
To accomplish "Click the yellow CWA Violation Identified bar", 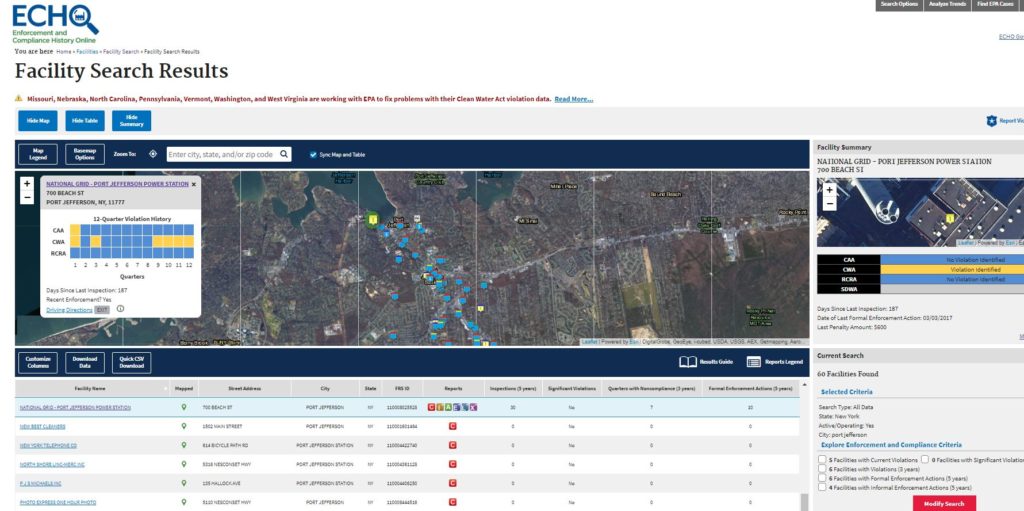I will tap(952, 269).
